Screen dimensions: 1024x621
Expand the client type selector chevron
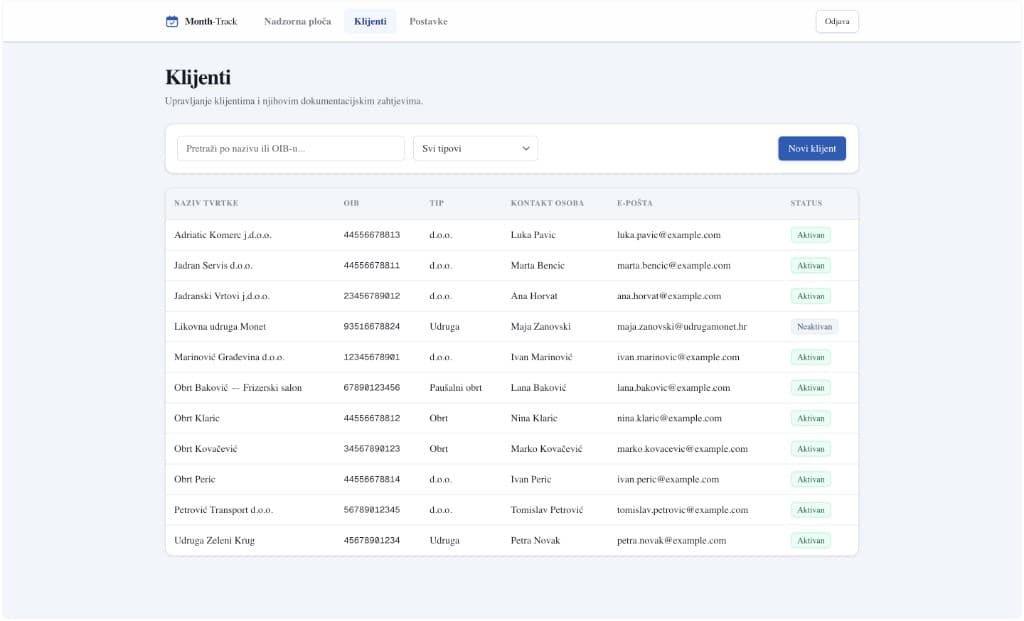click(x=528, y=147)
